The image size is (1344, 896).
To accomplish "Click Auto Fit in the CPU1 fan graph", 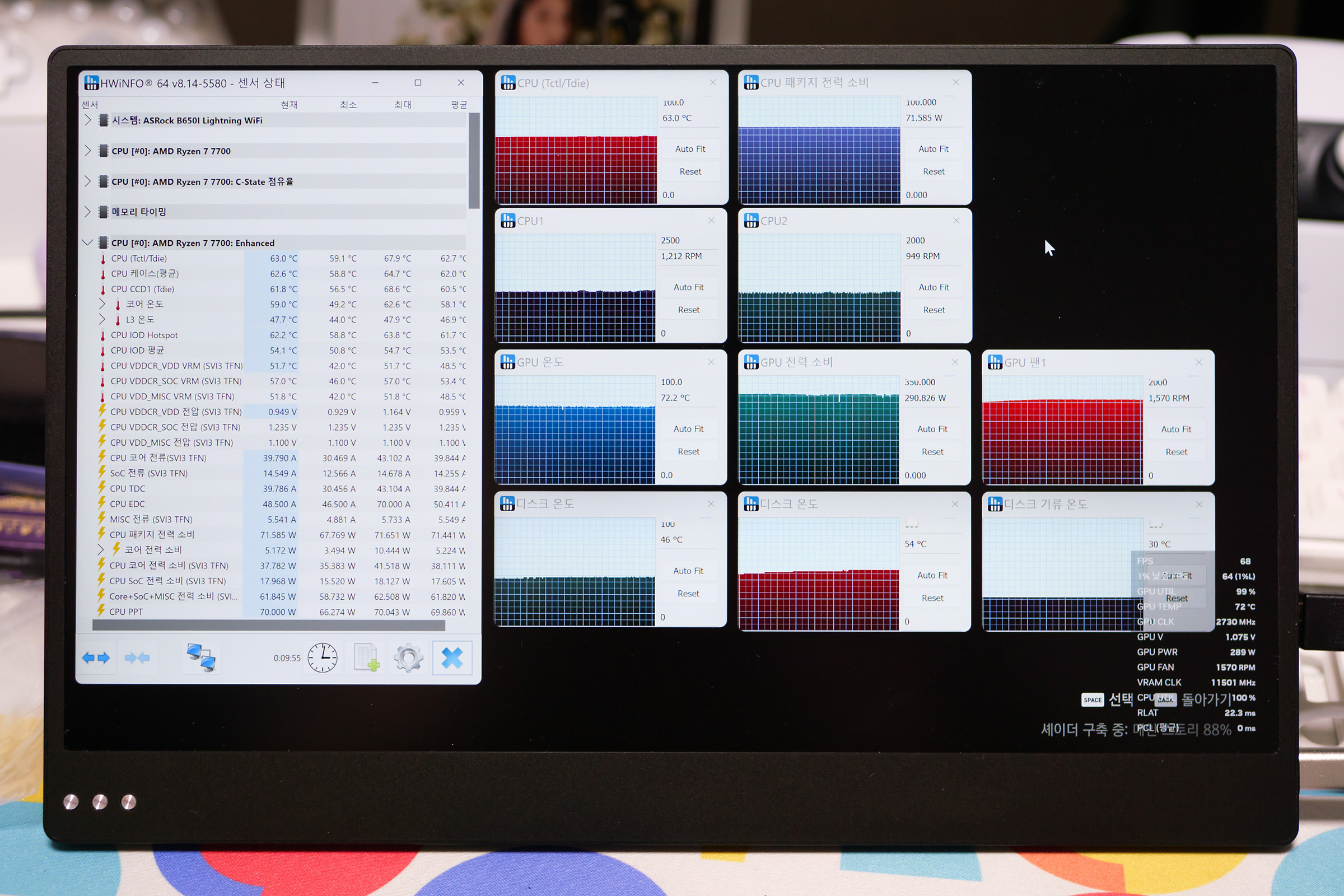I will 688,287.
